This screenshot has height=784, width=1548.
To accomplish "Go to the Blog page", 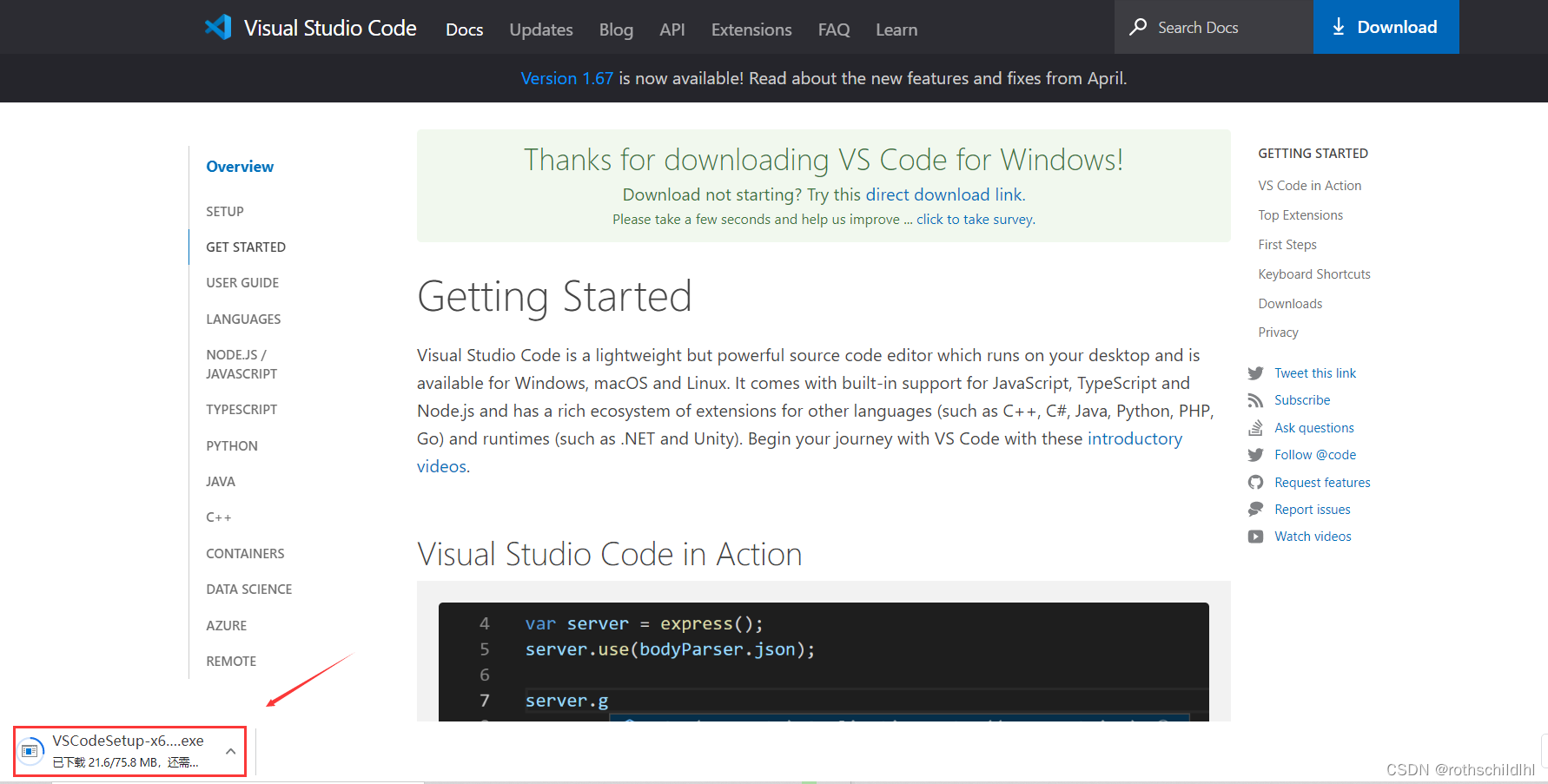I will click(616, 30).
